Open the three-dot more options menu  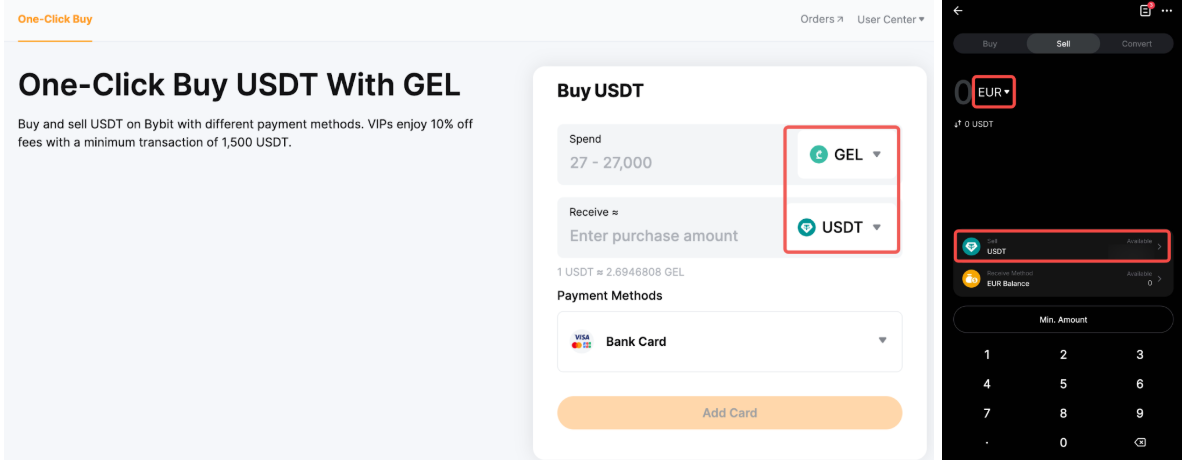[1167, 10]
